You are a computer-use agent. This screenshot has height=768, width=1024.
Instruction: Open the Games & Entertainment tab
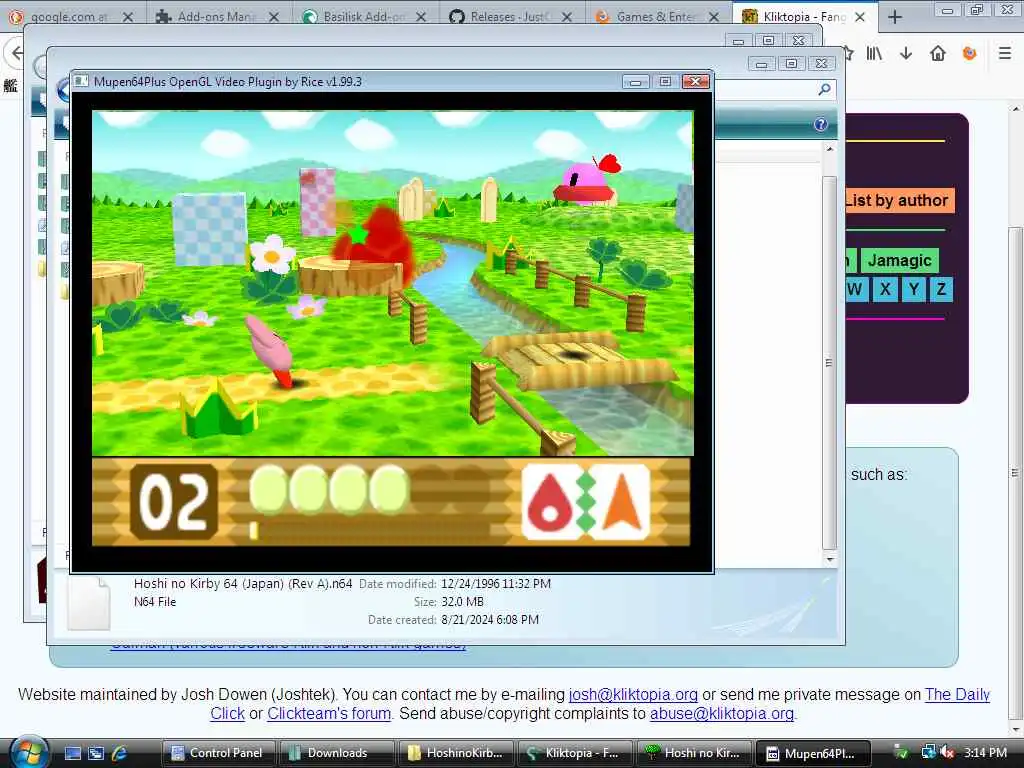(x=656, y=17)
